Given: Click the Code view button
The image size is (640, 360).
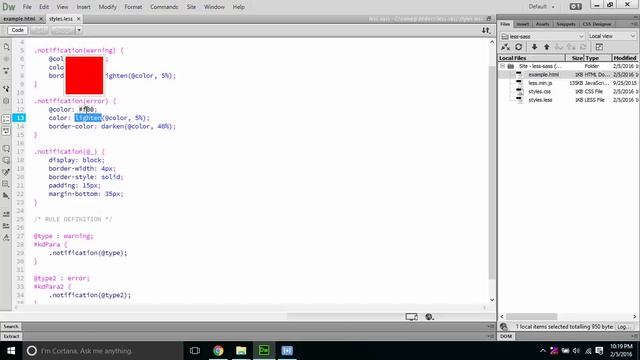Looking at the screenshot, I should [17, 30].
